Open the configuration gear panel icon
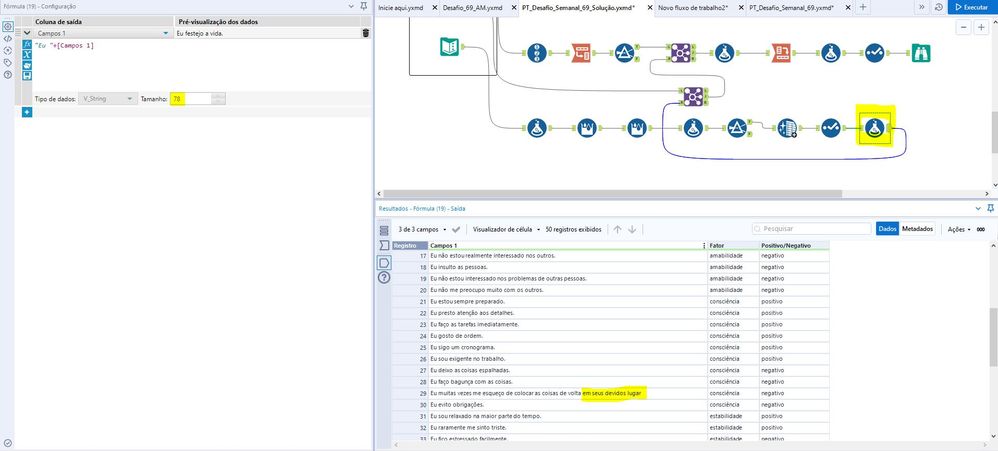Viewport: 998px width, 451px height. [8, 27]
